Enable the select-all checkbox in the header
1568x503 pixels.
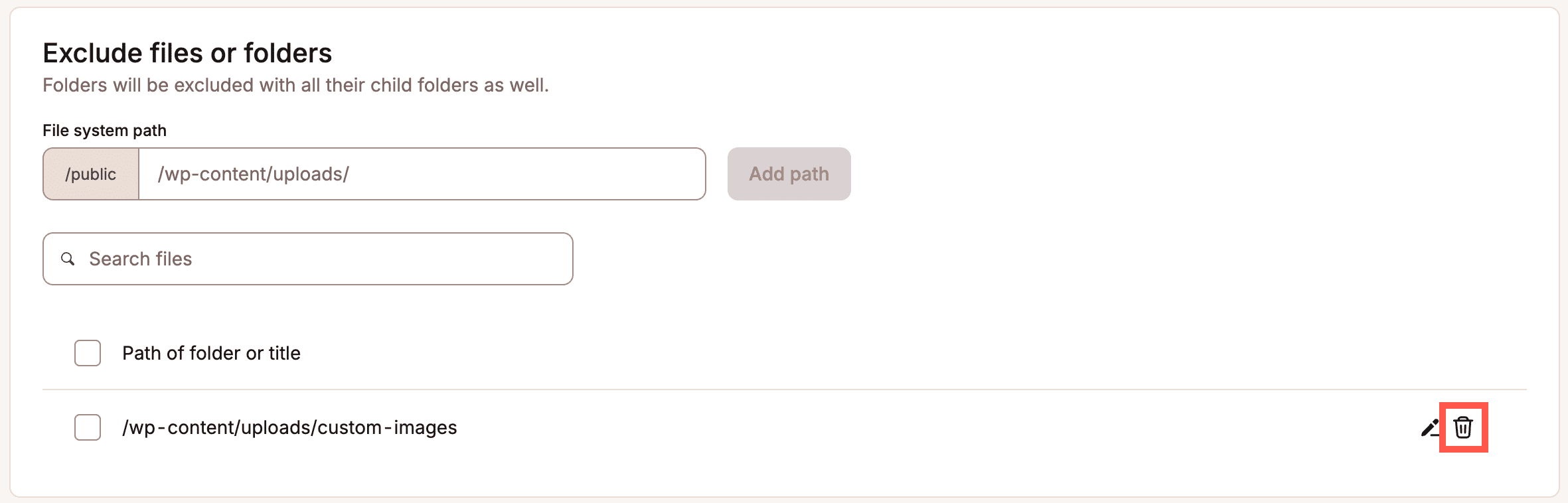tap(86, 353)
